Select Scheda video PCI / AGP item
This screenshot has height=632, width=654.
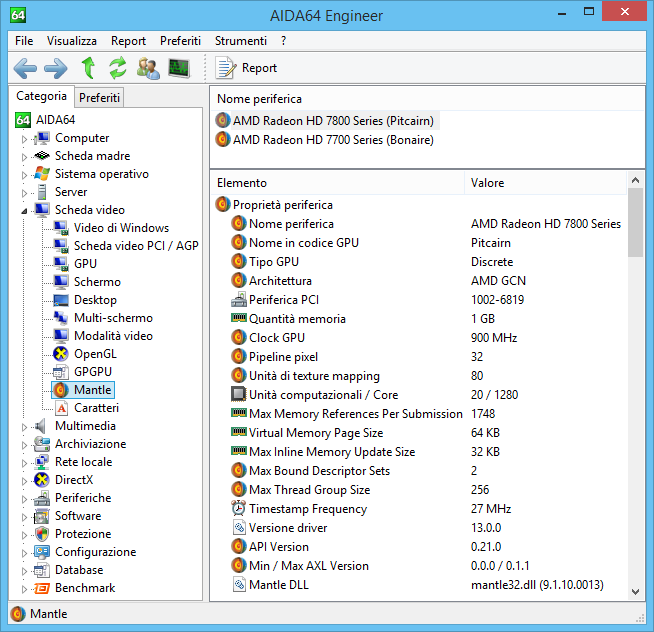pos(136,246)
